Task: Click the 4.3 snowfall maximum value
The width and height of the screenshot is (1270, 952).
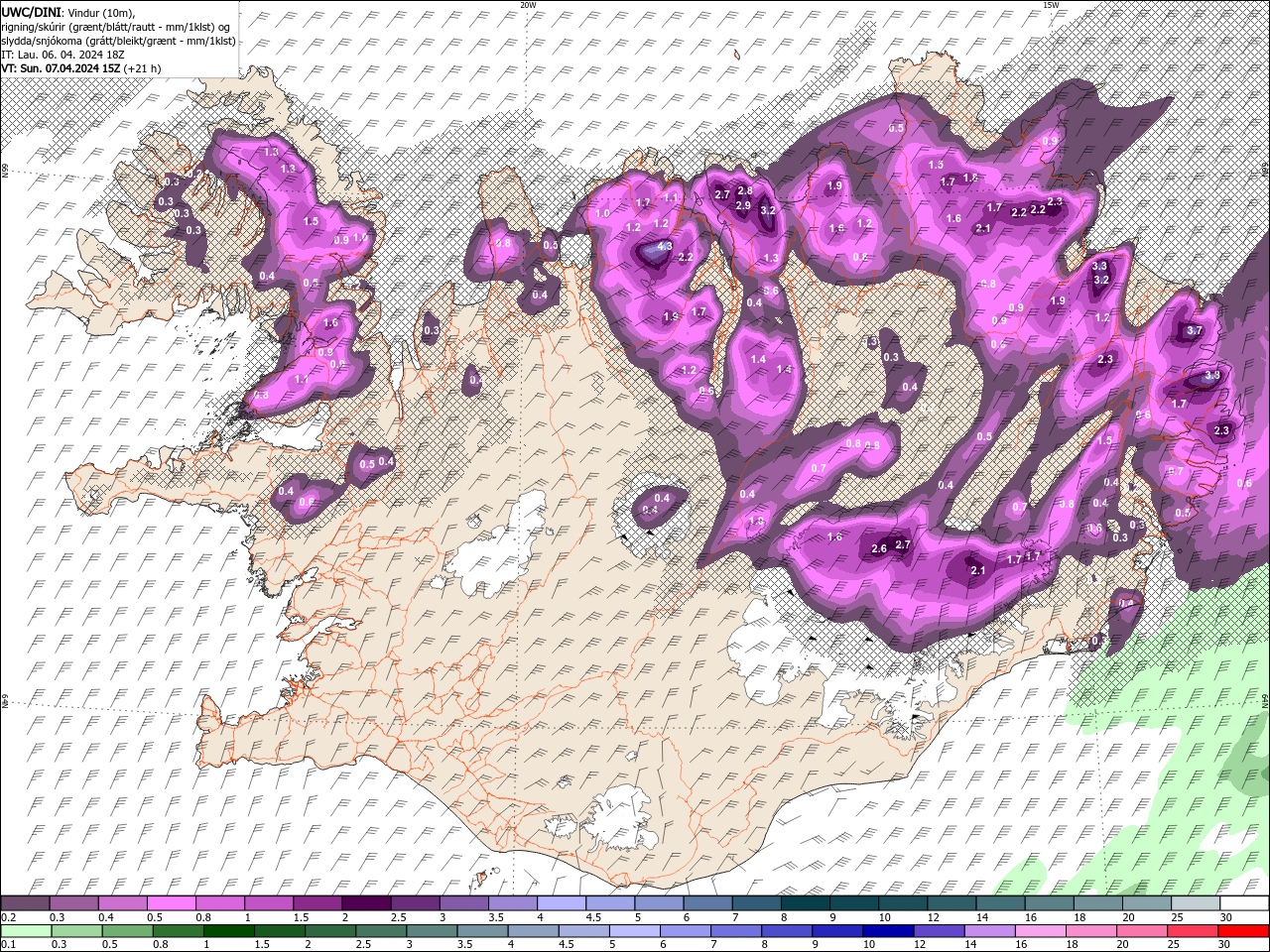Action: click(x=665, y=246)
